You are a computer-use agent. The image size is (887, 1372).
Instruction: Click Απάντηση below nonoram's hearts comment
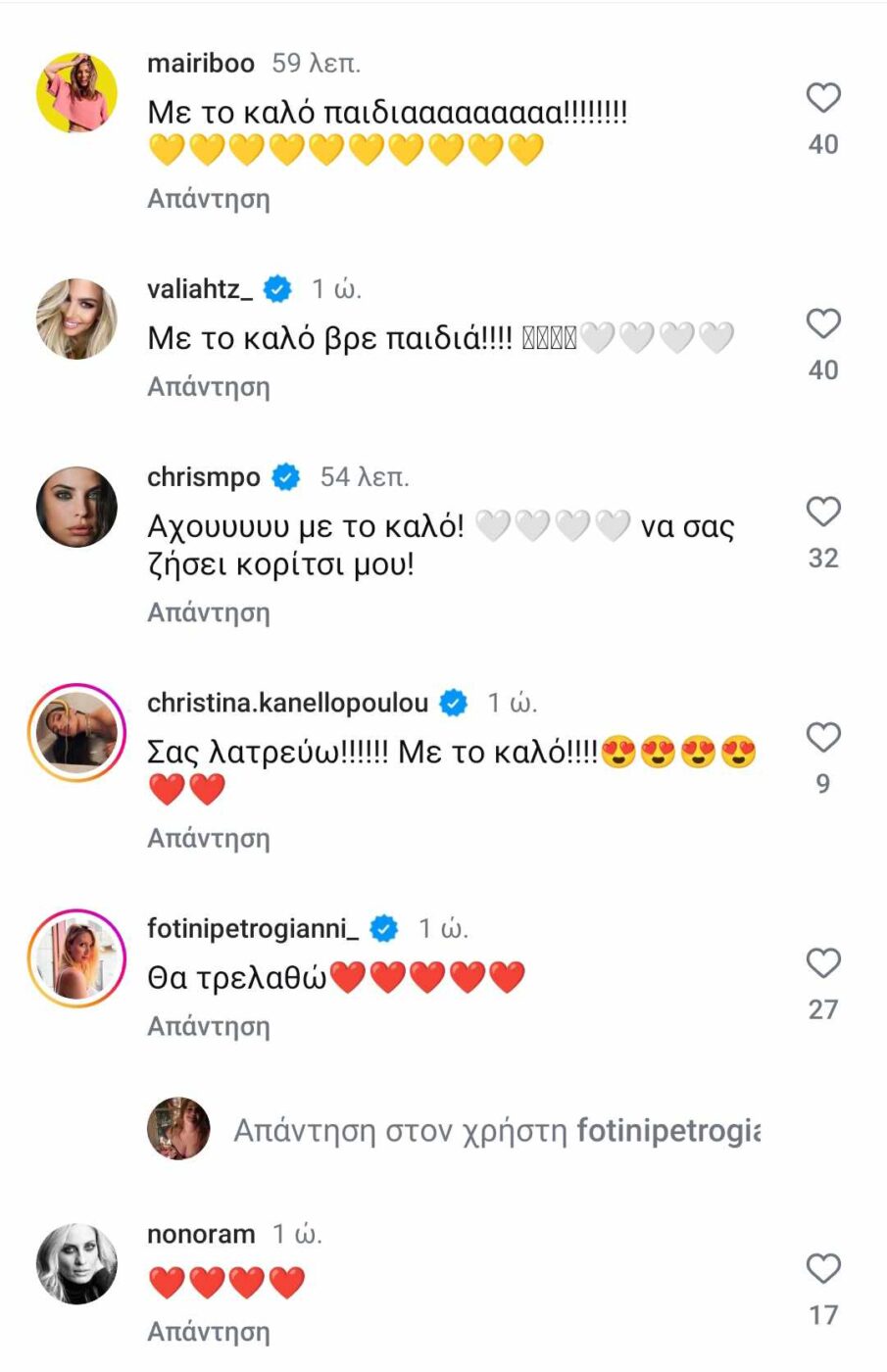coord(208,1332)
